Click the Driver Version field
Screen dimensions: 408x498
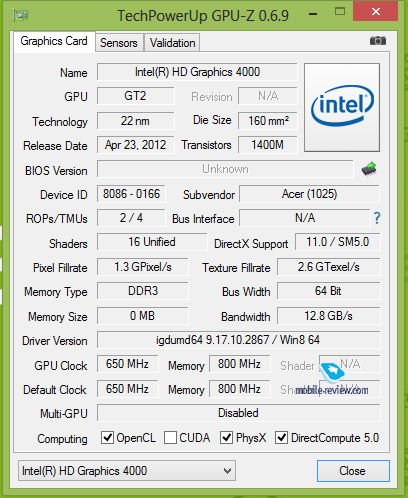[238, 340]
